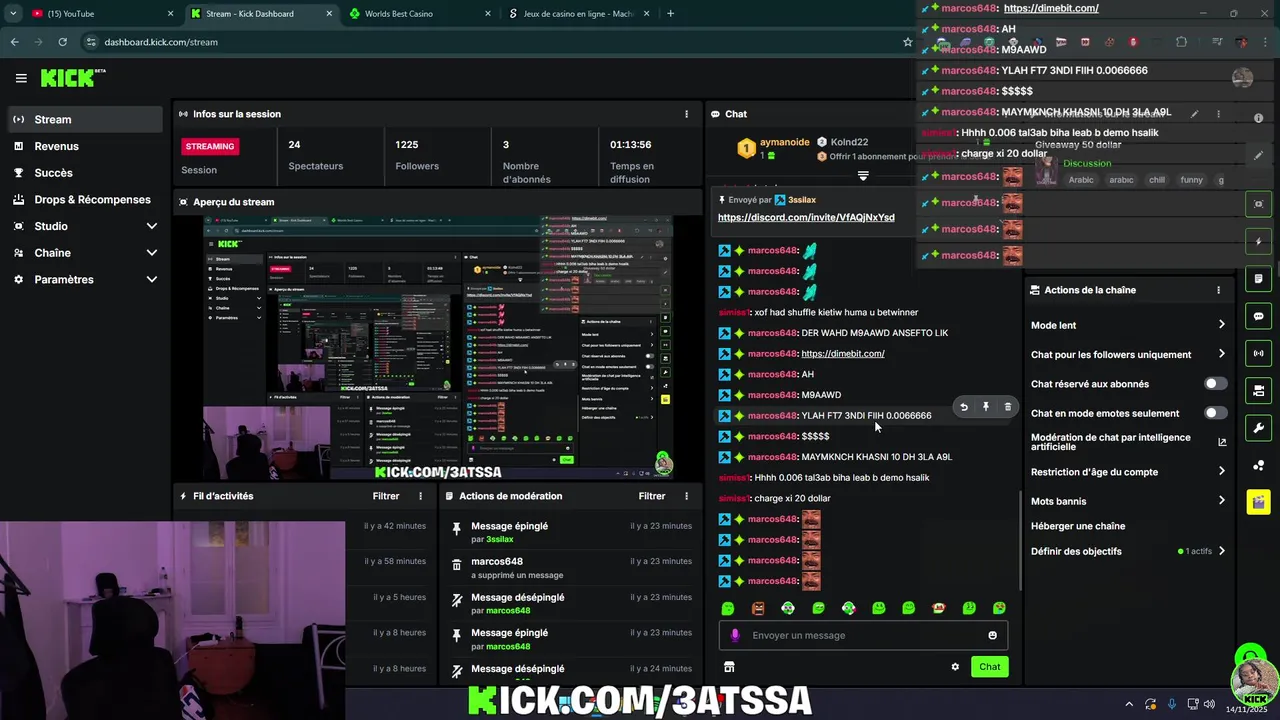Open the dimebit.com link from marcos648

coord(843,353)
